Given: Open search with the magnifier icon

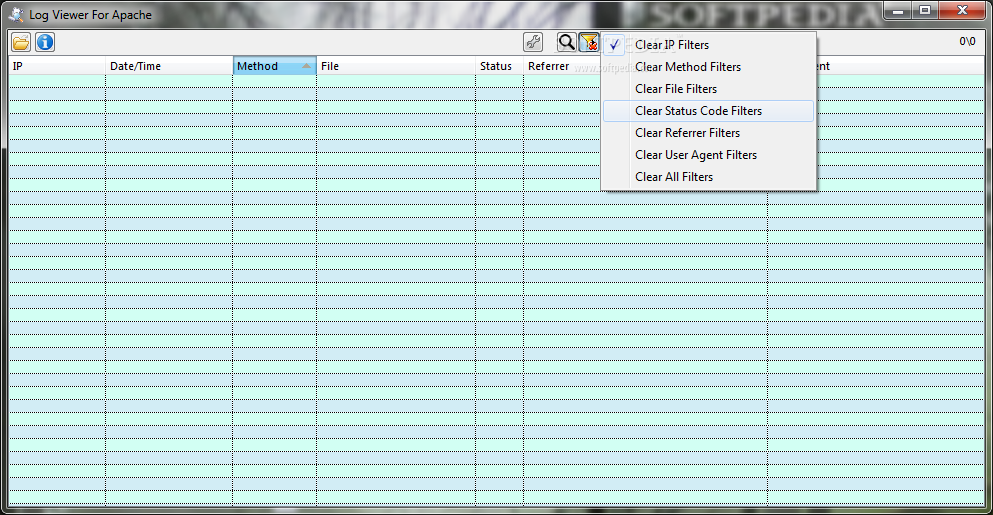Looking at the screenshot, I should [566, 42].
